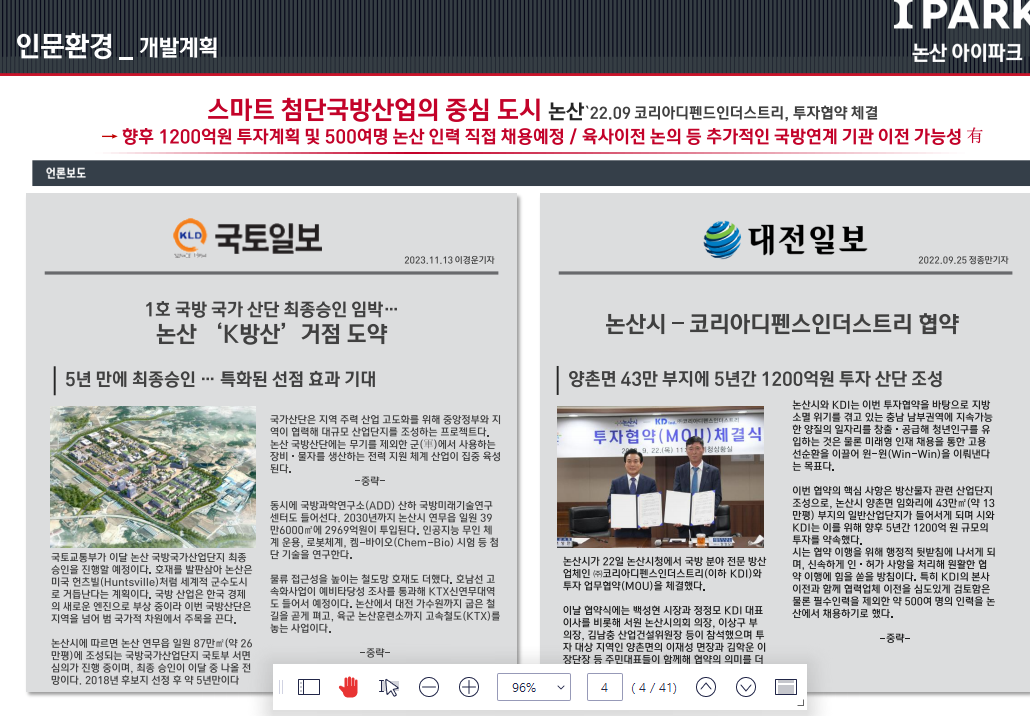Click the 논산 아이파크 brand text
This screenshot has height=716, width=1030.
[x=967, y=52]
